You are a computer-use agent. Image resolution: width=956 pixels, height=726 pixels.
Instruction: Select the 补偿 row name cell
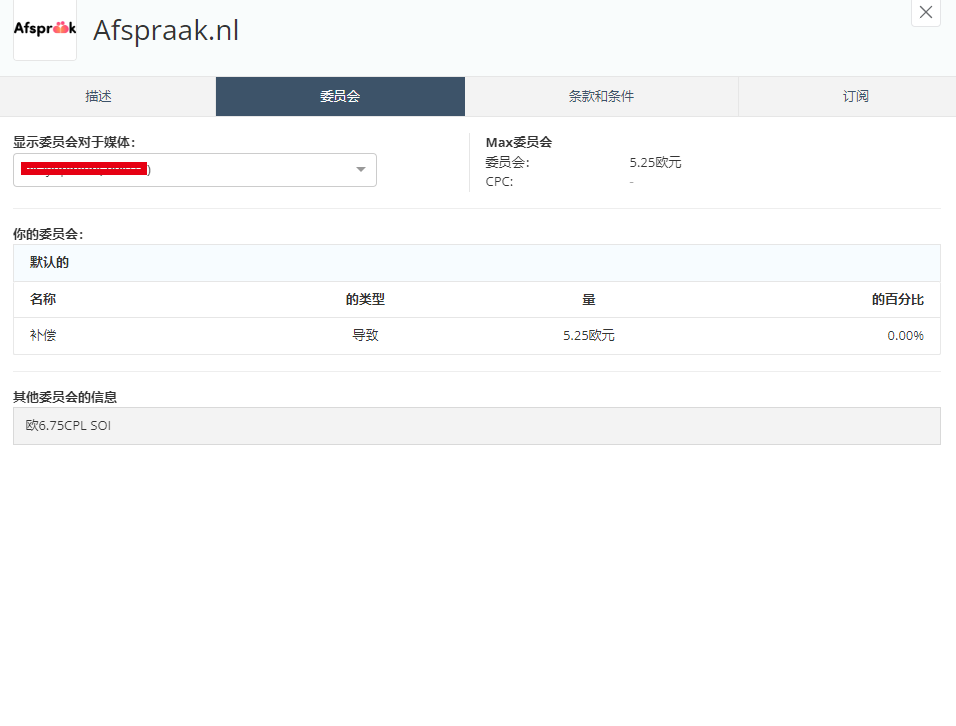(43, 335)
